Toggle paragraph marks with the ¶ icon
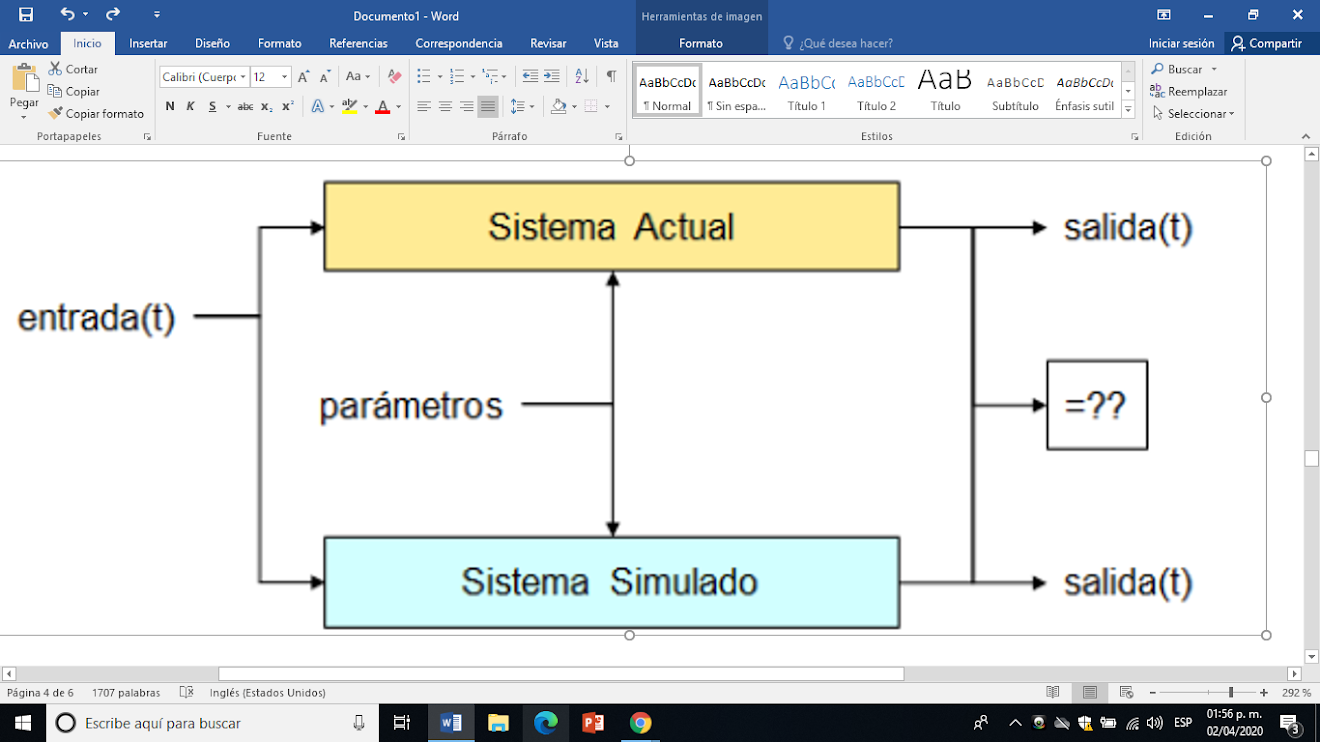The height and width of the screenshot is (742, 1320). (x=611, y=76)
